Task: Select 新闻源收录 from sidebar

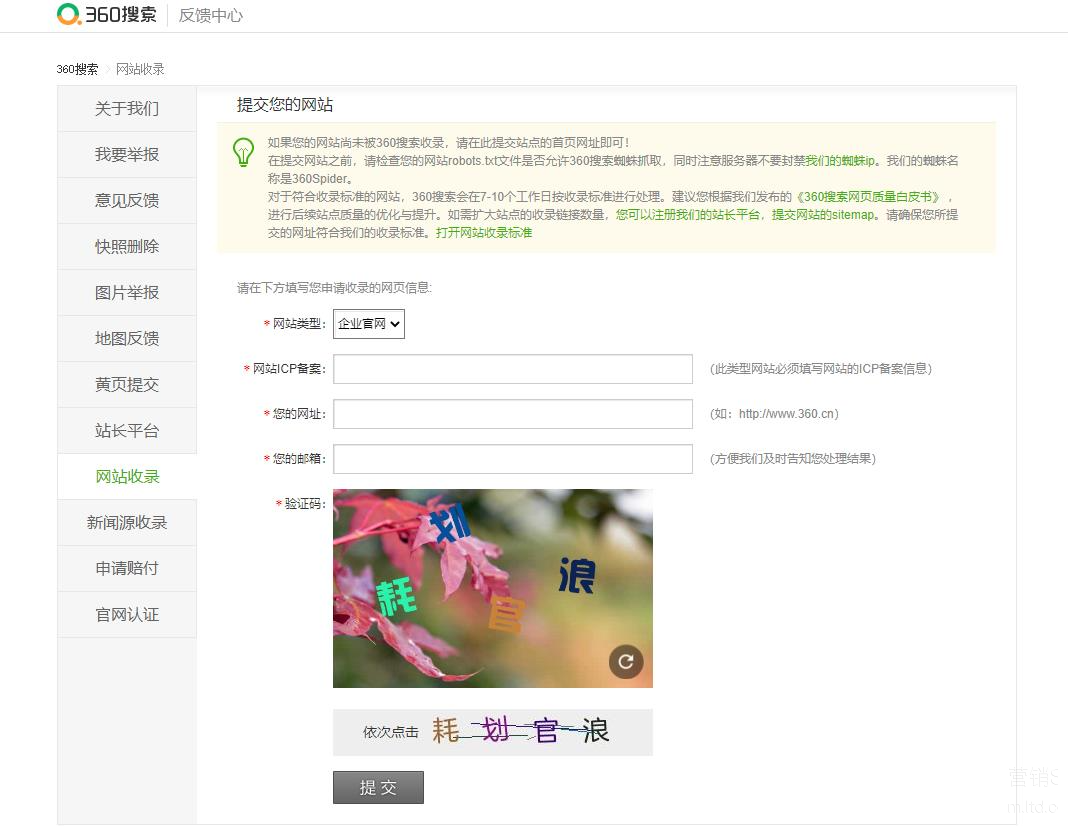Action: coord(127,523)
